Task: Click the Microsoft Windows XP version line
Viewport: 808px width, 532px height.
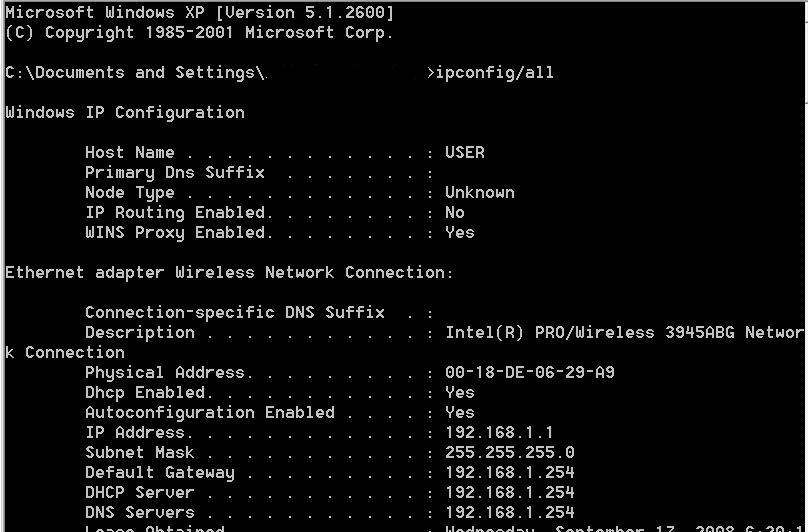Action: [200, 13]
